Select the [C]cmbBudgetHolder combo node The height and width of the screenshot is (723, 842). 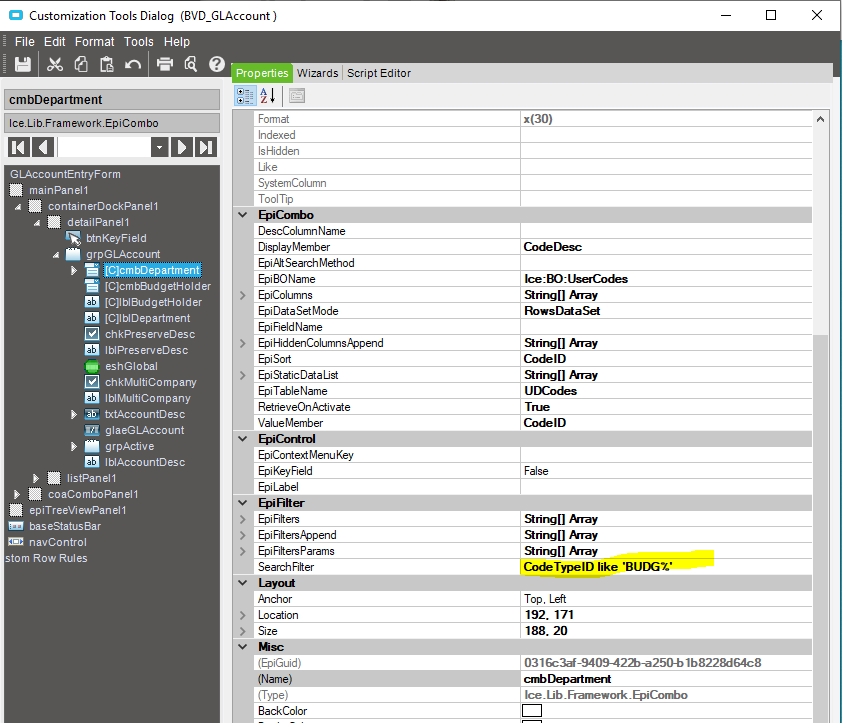(x=158, y=286)
